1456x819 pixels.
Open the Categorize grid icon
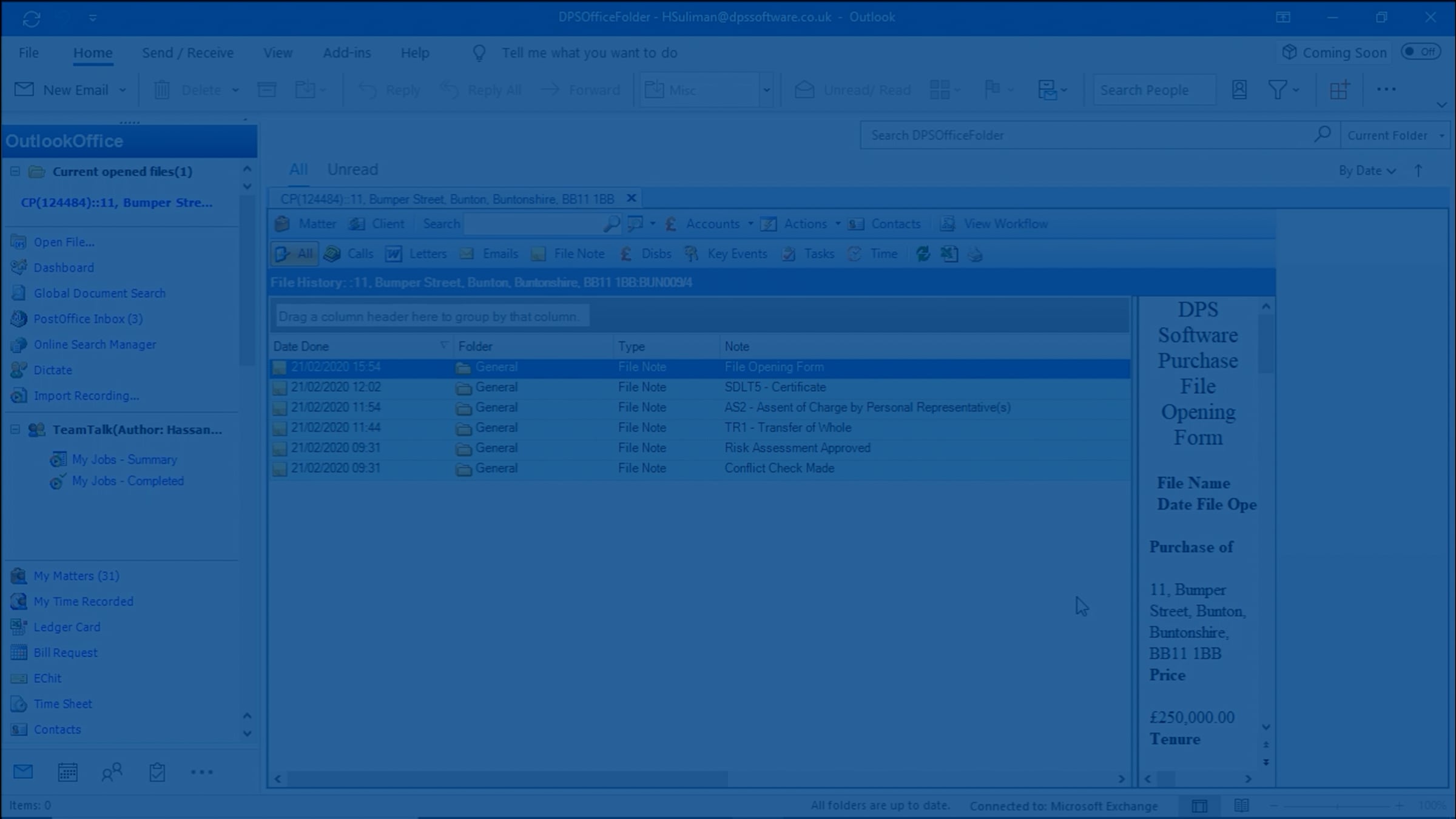coord(940,90)
